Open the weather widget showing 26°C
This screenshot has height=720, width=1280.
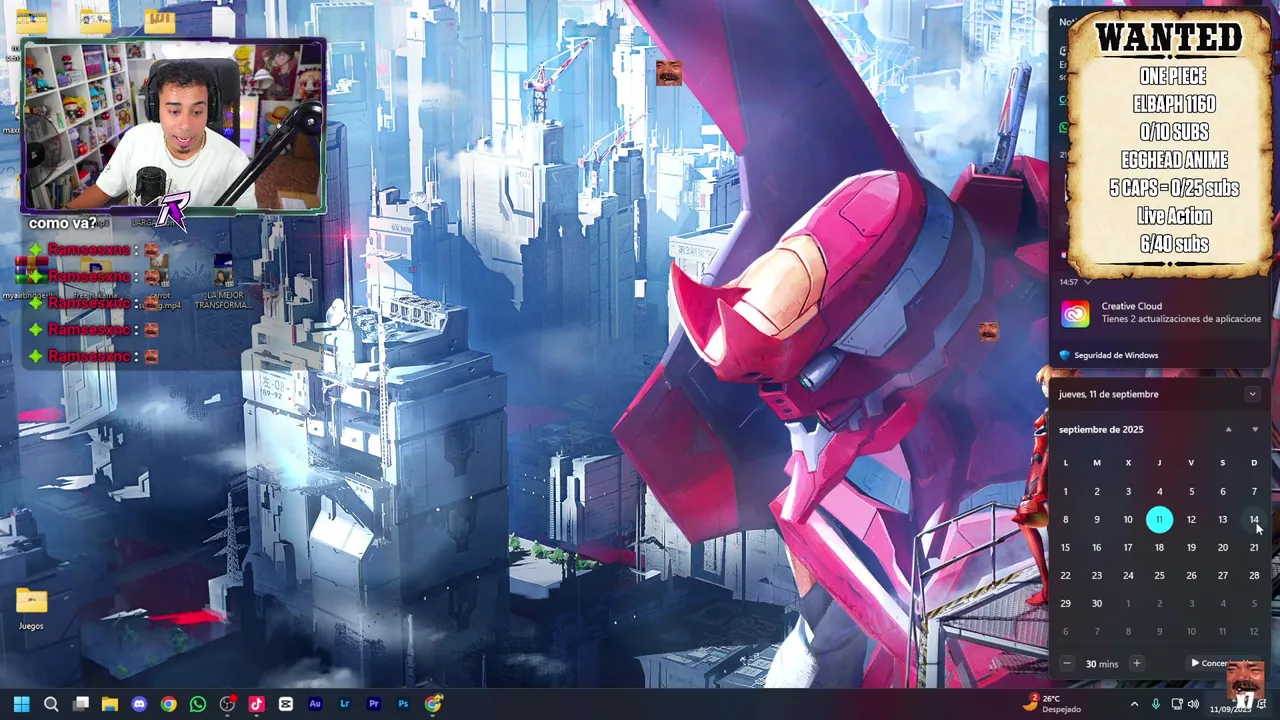1054,704
